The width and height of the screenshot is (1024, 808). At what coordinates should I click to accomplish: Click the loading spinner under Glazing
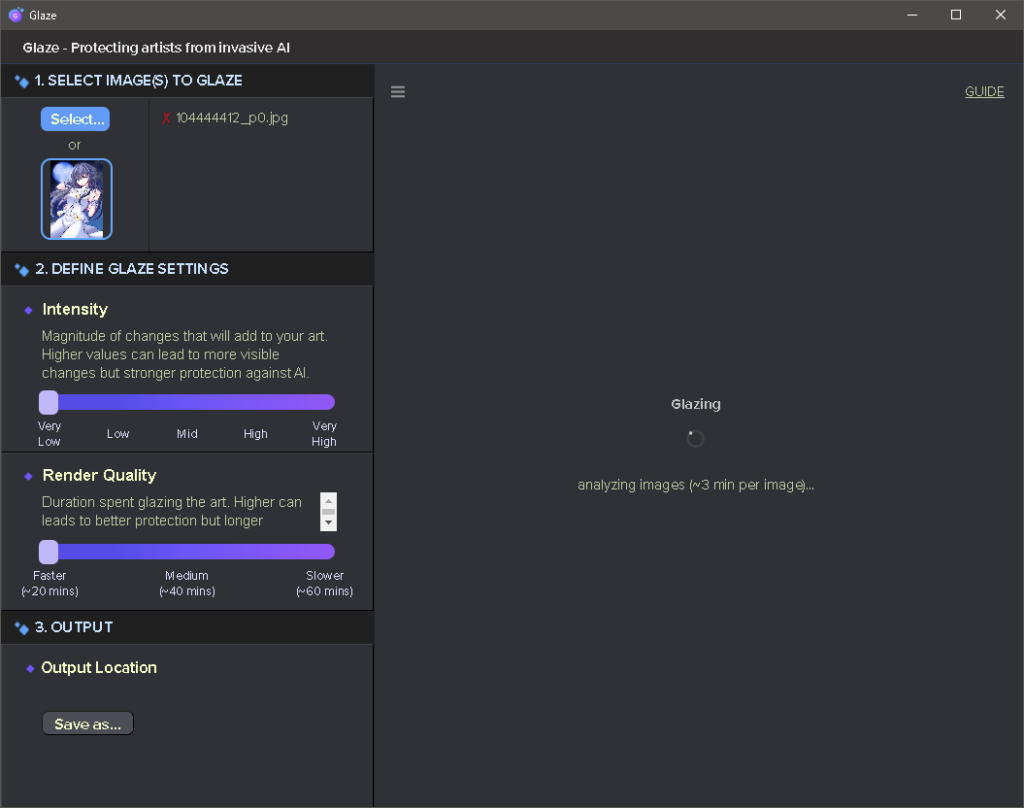coord(695,438)
